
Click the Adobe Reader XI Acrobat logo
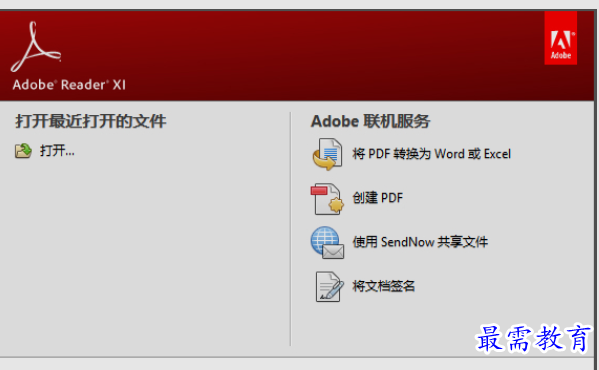(36, 47)
